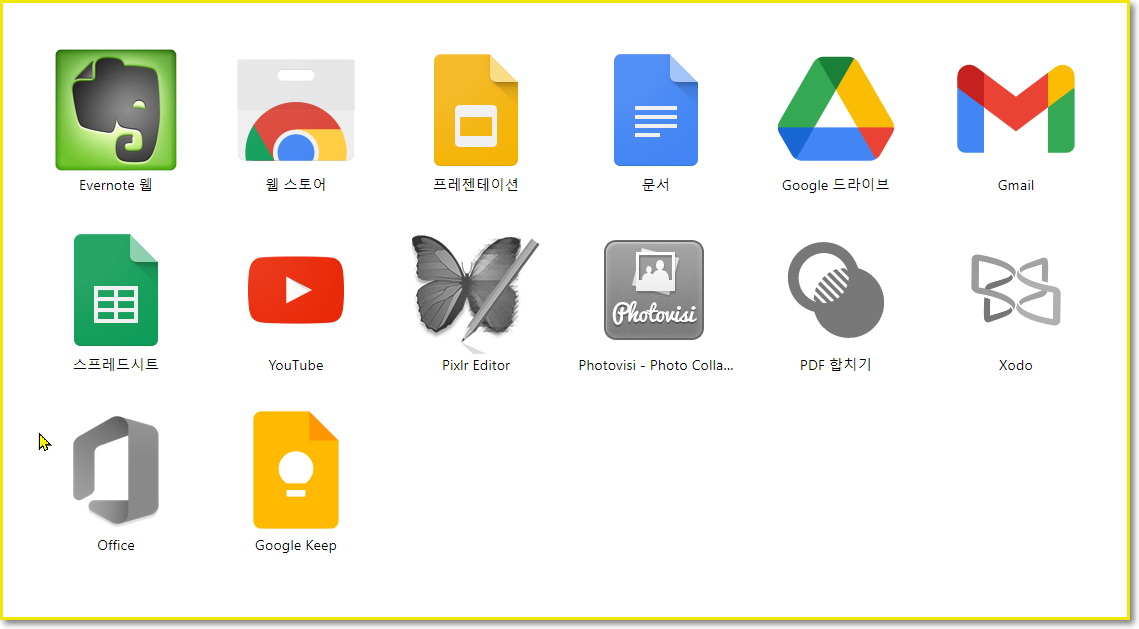
Task: Open the PDF 합치기 circles icon
Action: point(835,290)
